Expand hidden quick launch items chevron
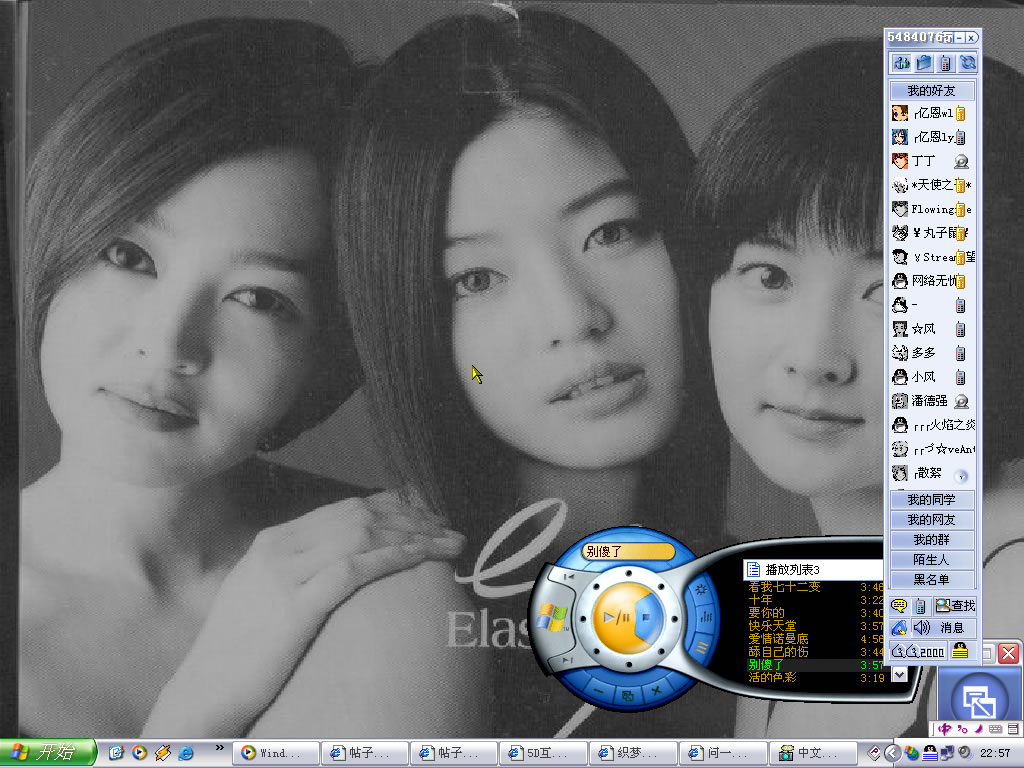1024x768 pixels. click(x=219, y=748)
